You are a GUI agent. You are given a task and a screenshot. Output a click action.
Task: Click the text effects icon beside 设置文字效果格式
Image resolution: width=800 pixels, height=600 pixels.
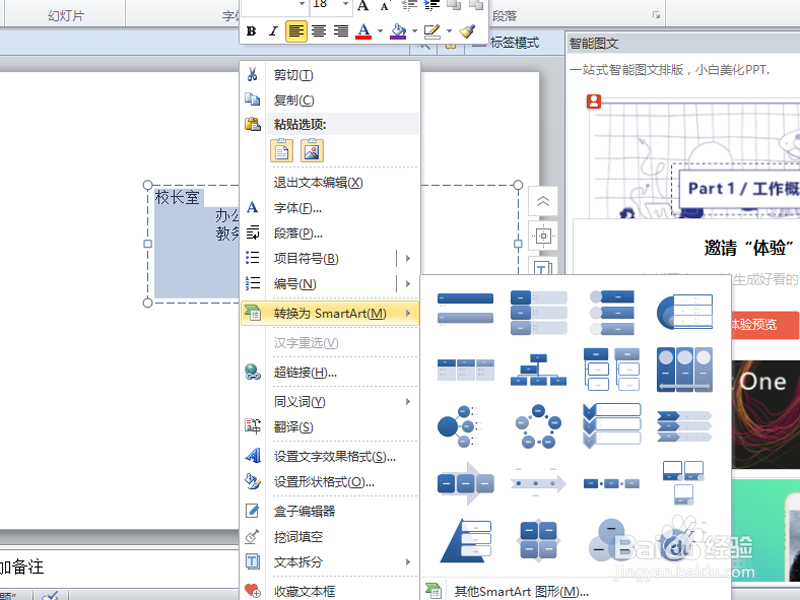(x=253, y=456)
